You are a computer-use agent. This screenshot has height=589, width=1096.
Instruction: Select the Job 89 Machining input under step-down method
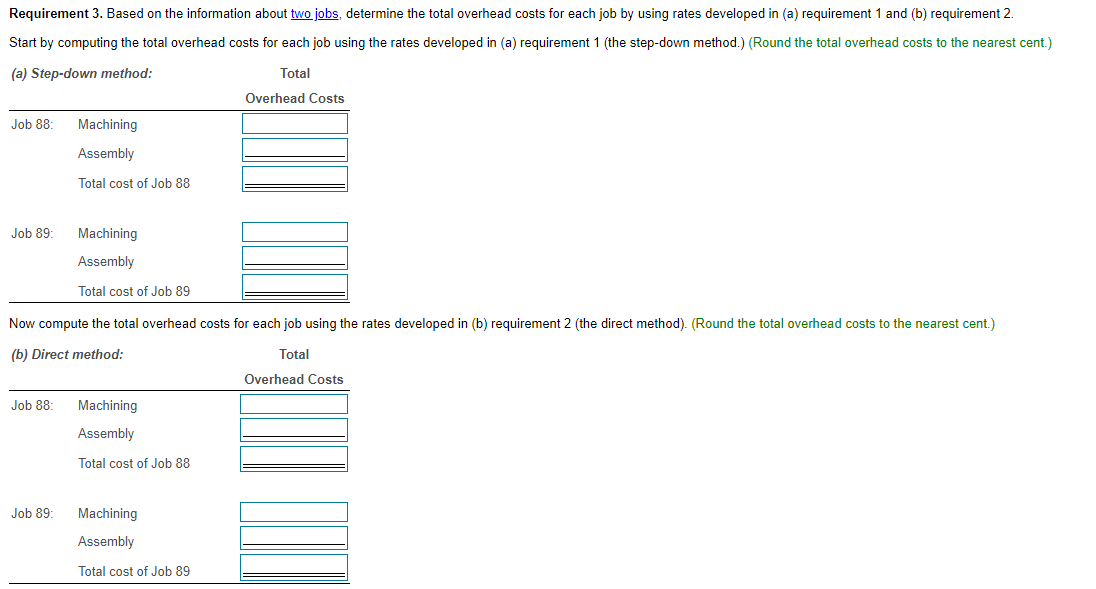(x=294, y=231)
